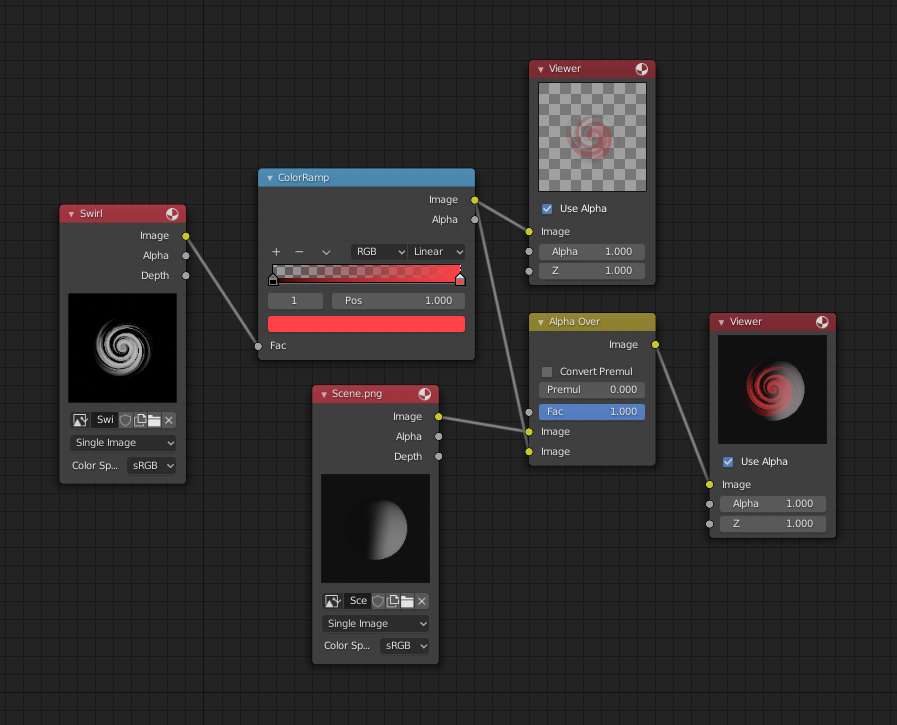Click the Alpha Over Image output socket

point(656,344)
